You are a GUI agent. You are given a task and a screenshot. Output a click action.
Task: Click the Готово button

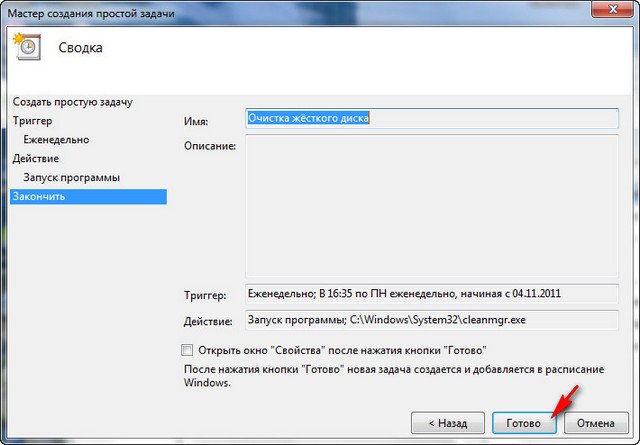click(524, 423)
